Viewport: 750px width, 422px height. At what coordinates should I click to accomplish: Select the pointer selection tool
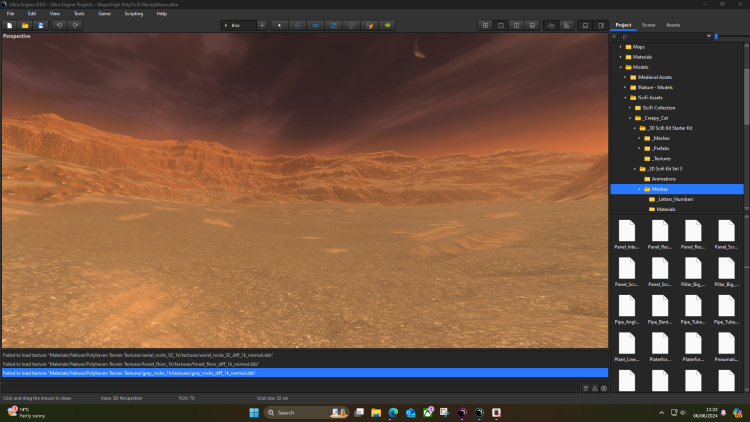pyautogui.click(x=280, y=25)
